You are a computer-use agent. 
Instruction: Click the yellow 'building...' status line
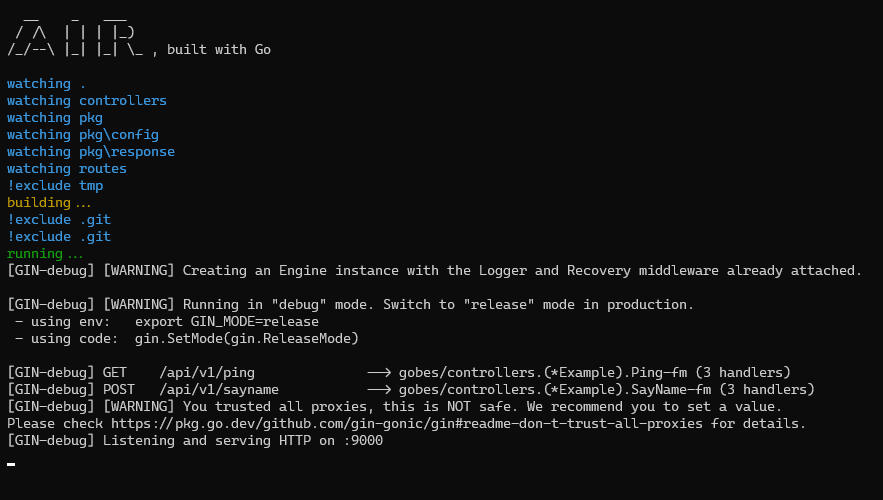coord(49,203)
